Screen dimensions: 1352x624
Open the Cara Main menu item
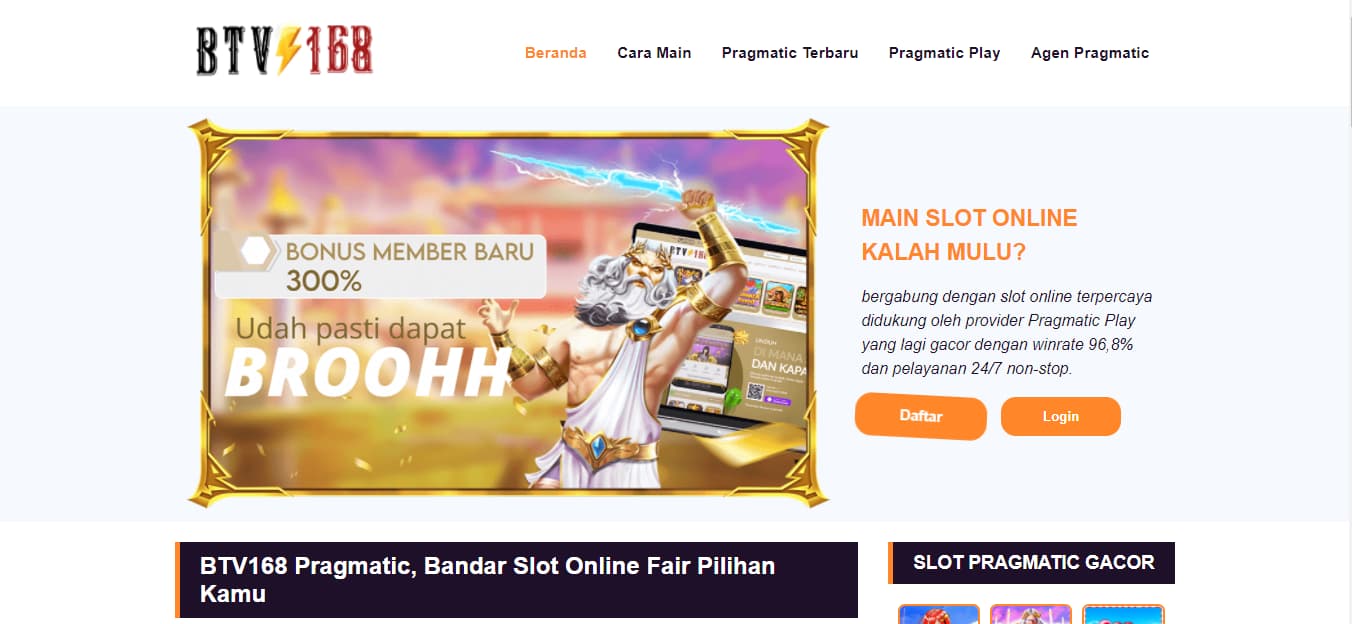[x=654, y=53]
